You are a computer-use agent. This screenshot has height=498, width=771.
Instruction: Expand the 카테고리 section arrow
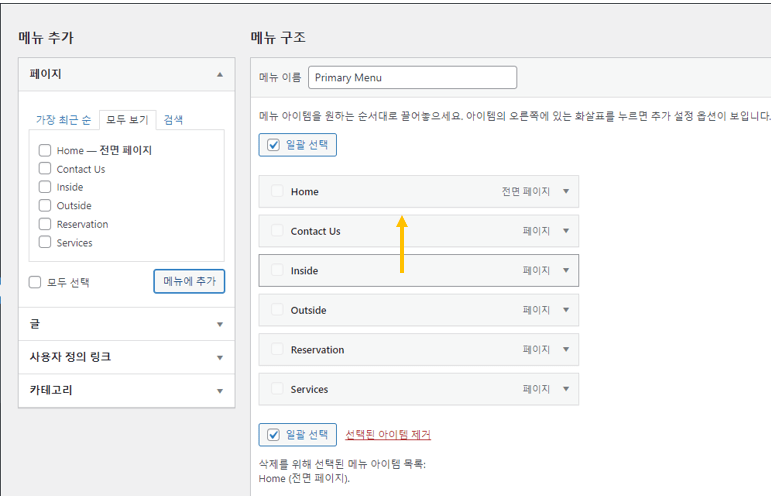[x=220, y=391]
